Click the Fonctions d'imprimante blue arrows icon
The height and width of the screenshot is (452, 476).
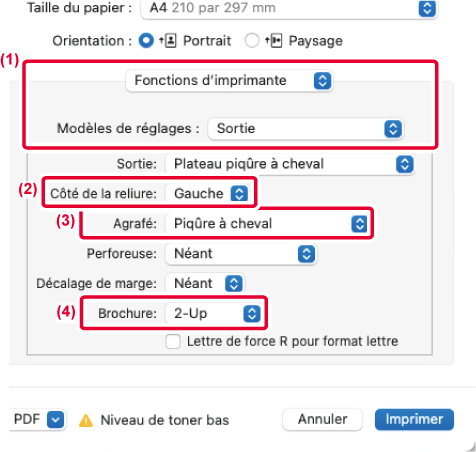click(x=322, y=81)
